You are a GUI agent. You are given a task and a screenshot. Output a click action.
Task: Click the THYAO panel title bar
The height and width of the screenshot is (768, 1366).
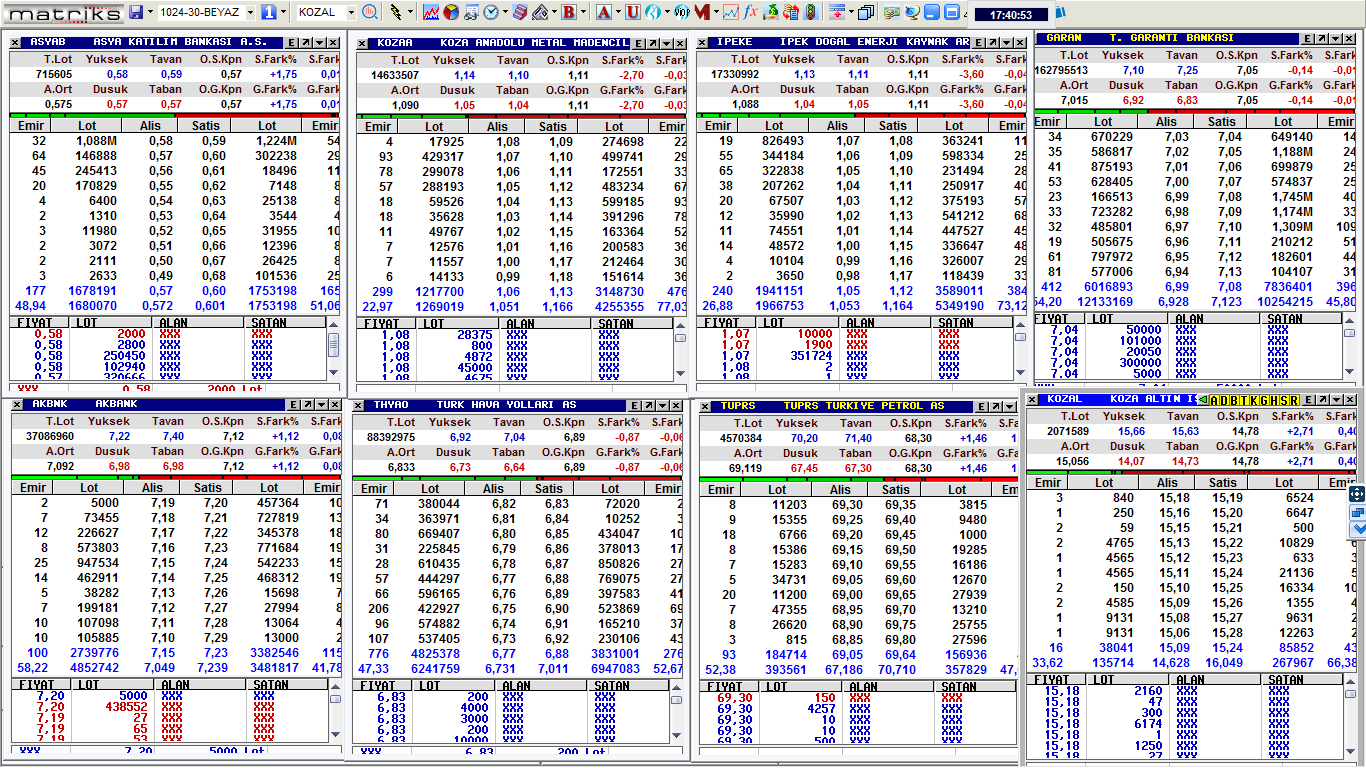[x=500, y=405]
